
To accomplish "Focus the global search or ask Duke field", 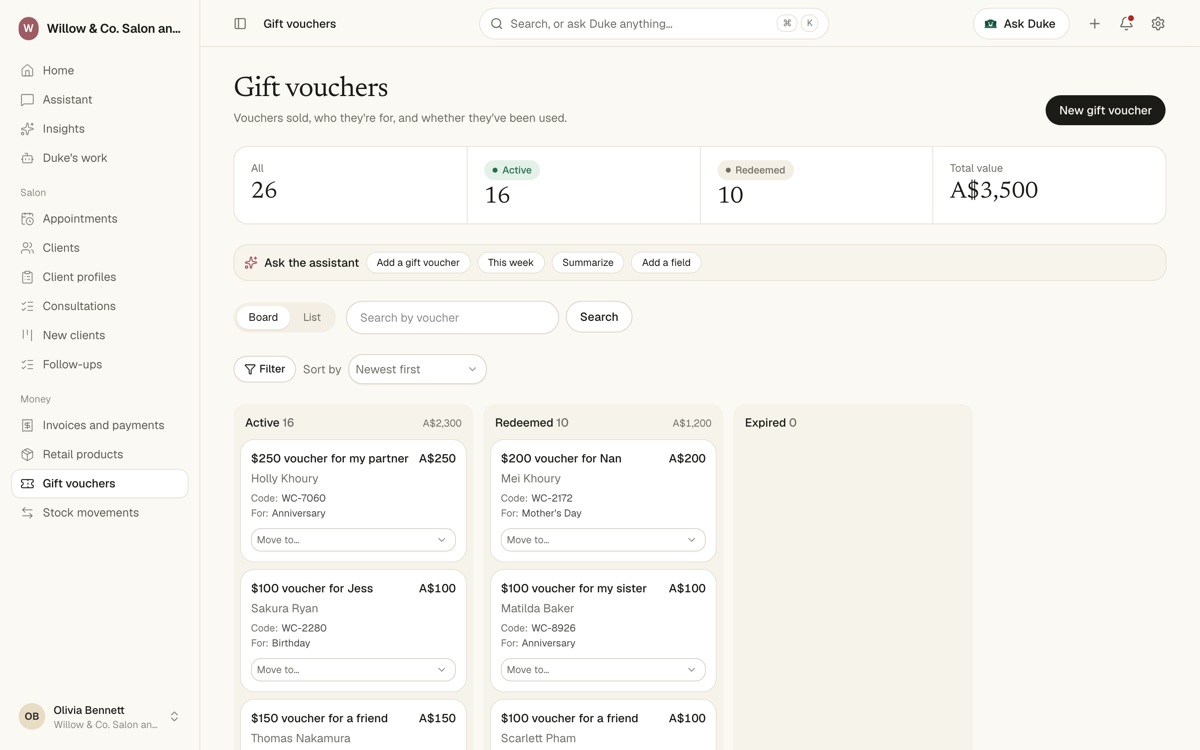I will tap(654, 24).
